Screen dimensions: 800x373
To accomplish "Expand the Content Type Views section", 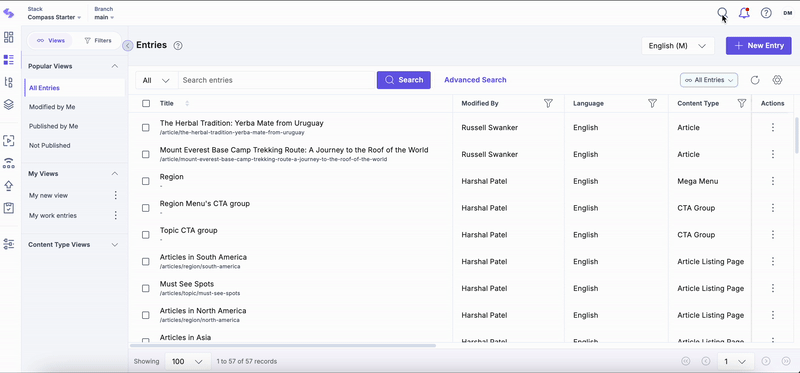I will [x=115, y=245].
